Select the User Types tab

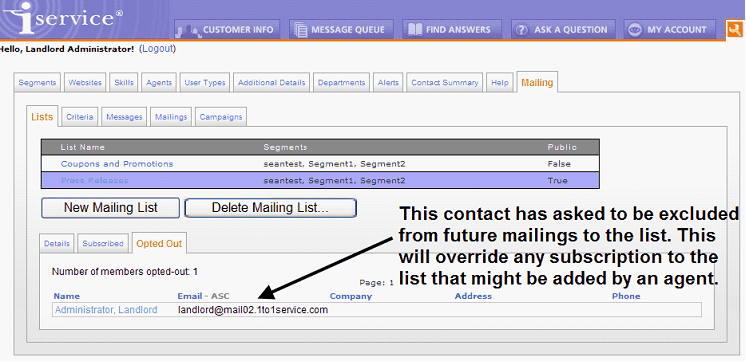205,82
